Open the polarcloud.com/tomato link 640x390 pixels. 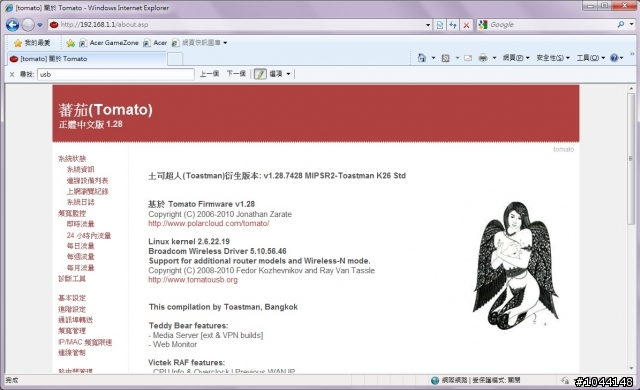coord(209,224)
